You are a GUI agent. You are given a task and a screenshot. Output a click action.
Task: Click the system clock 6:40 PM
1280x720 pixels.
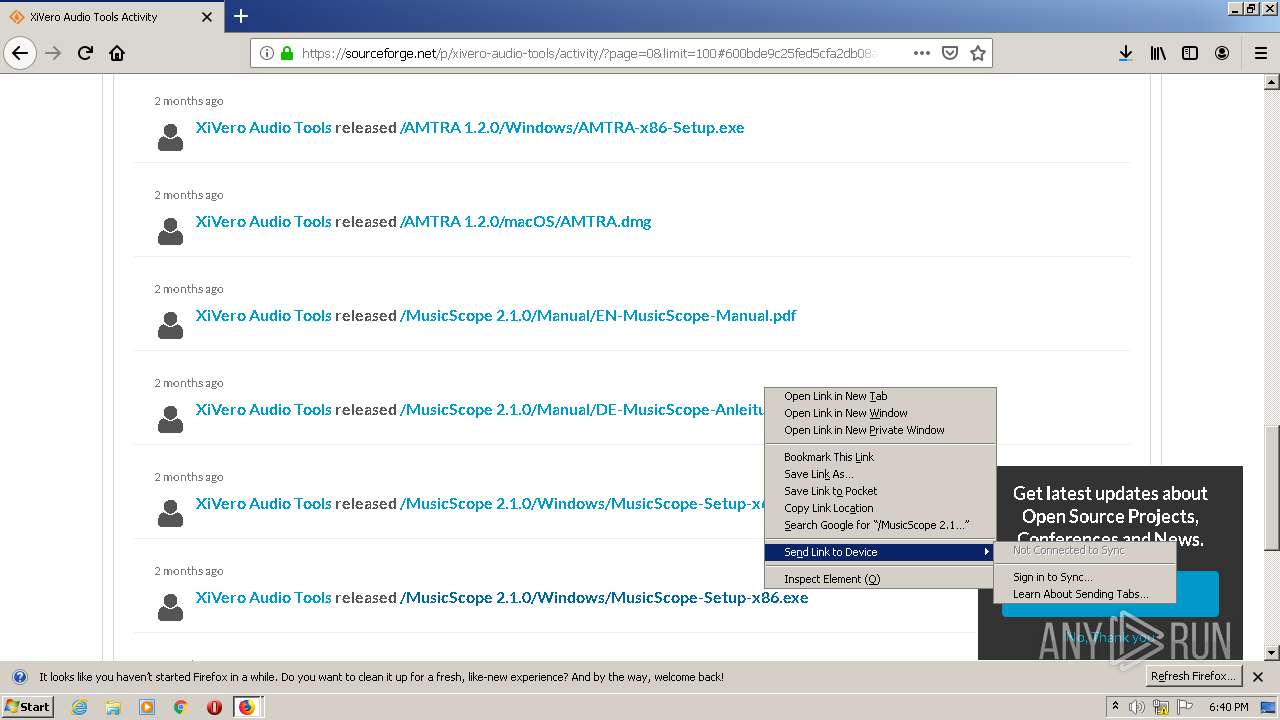coord(1228,707)
